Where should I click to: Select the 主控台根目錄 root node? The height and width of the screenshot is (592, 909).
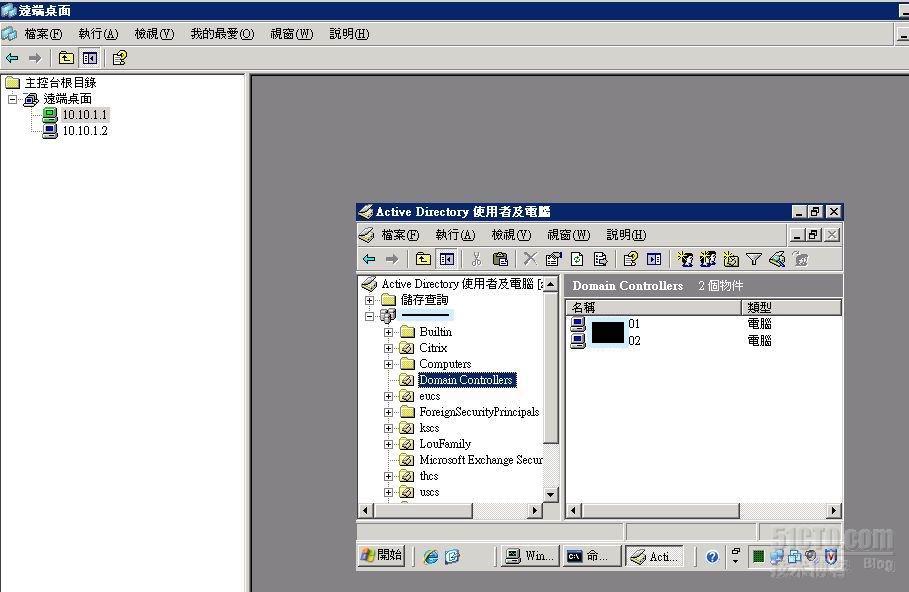point(60,83)
